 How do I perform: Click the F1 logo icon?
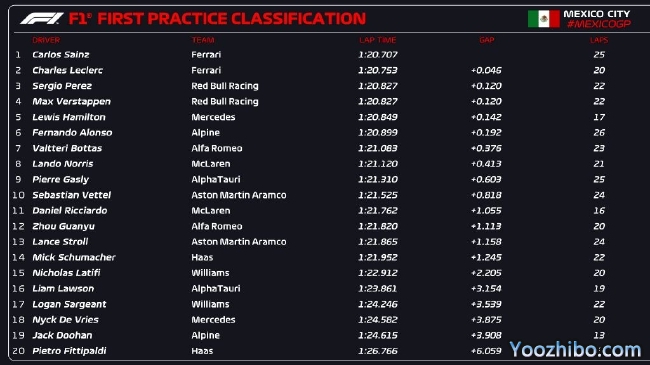tap(42, 19)
